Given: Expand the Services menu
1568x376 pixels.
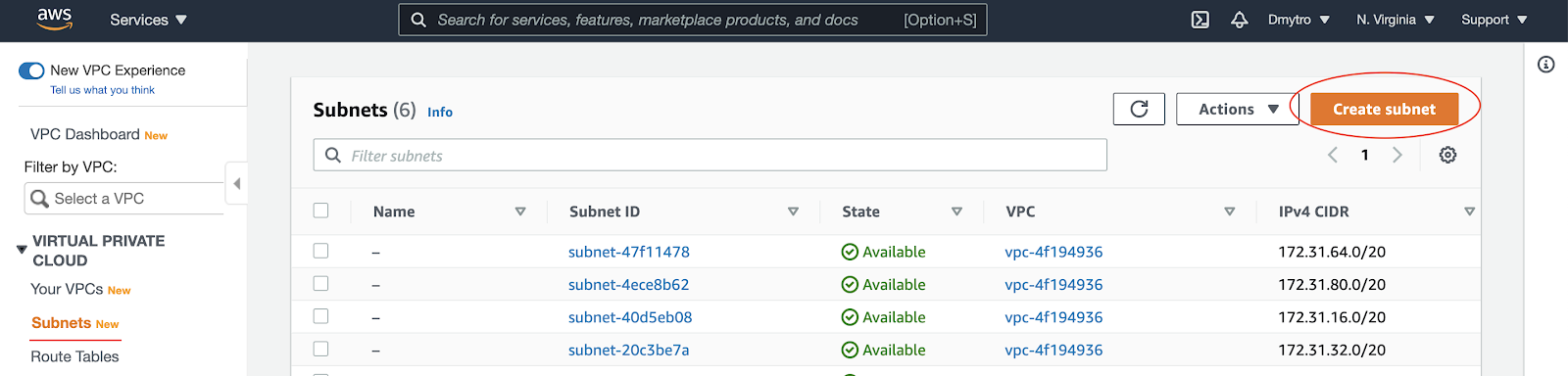Looking at the screenshot, I should (148, 20).
